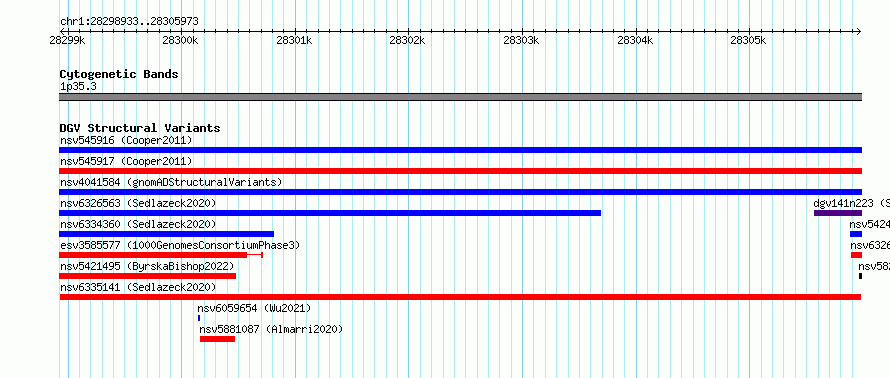Screen dimensions: 890x378
Task: Open the esv3585577 (1000GenomesConsortiumPhase3) label
Action: tap(180, 245)
